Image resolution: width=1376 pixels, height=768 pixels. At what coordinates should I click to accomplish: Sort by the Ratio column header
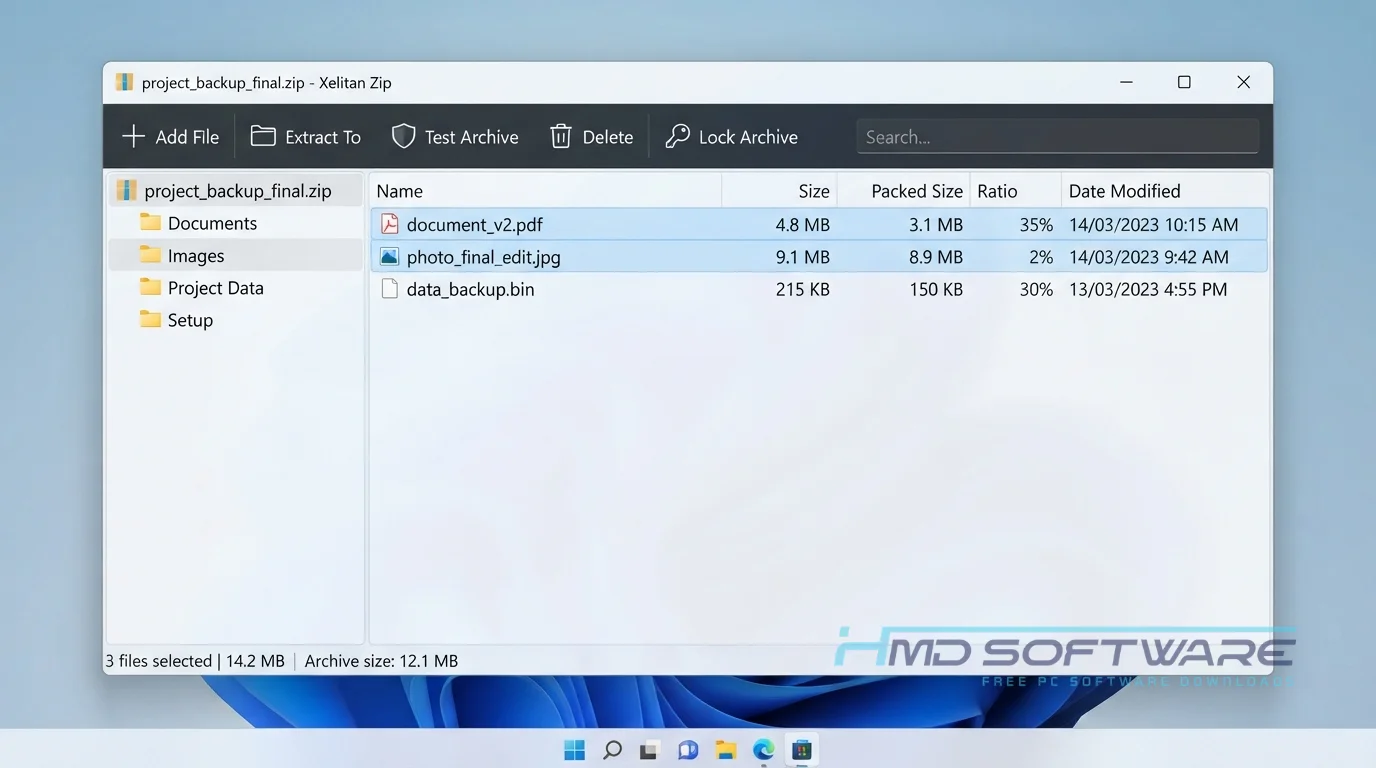[x=1015, y=191]
